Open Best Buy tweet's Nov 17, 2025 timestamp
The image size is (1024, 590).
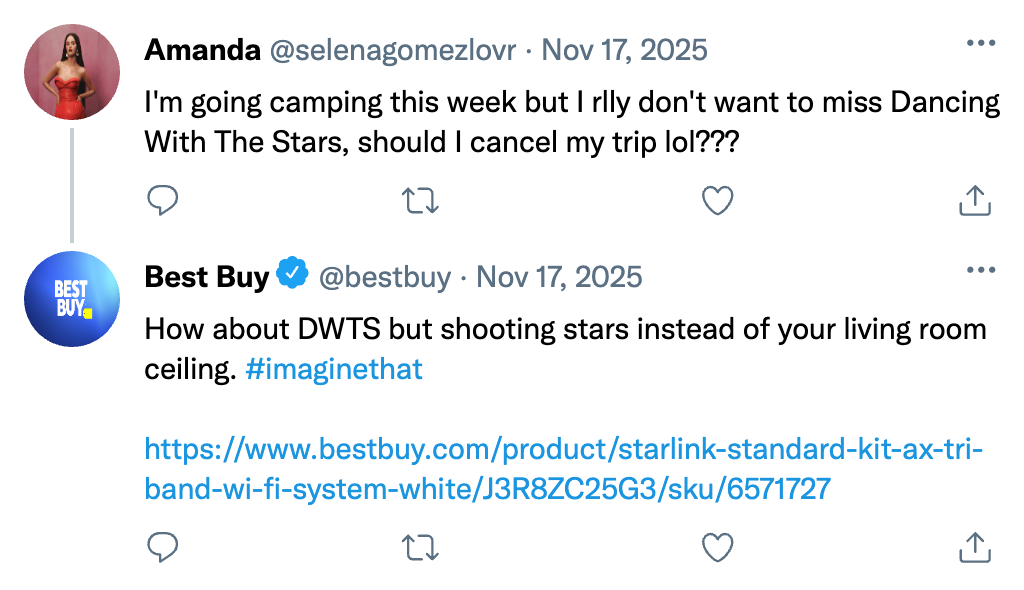point(559,276)
